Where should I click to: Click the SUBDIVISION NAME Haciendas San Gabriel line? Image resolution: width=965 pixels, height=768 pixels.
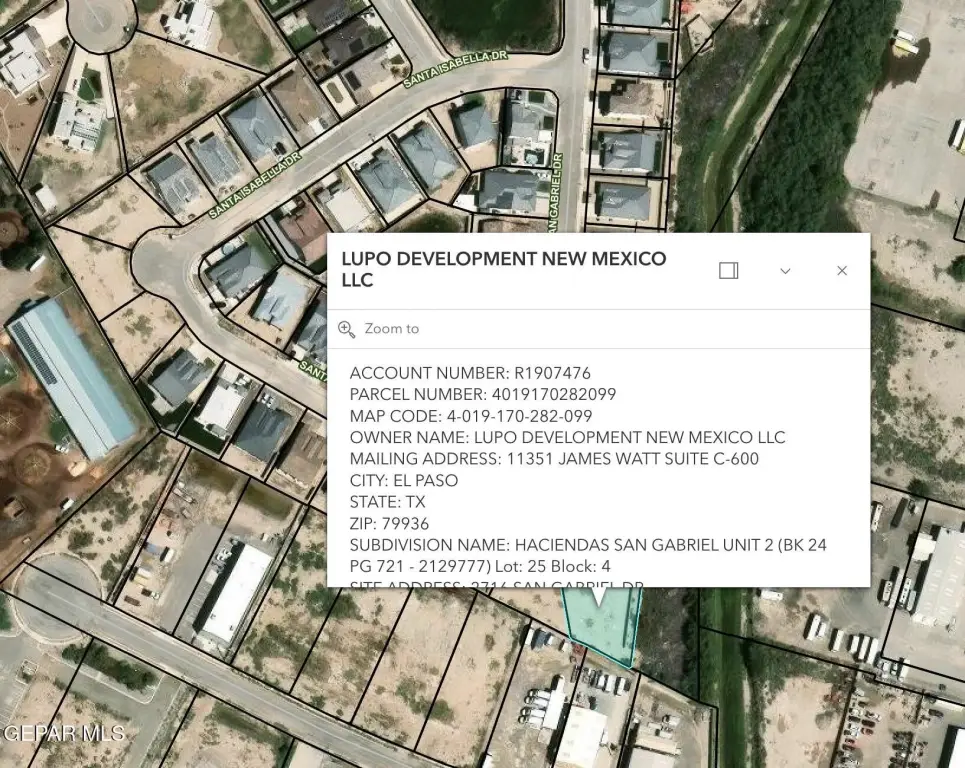click(587, 545)
